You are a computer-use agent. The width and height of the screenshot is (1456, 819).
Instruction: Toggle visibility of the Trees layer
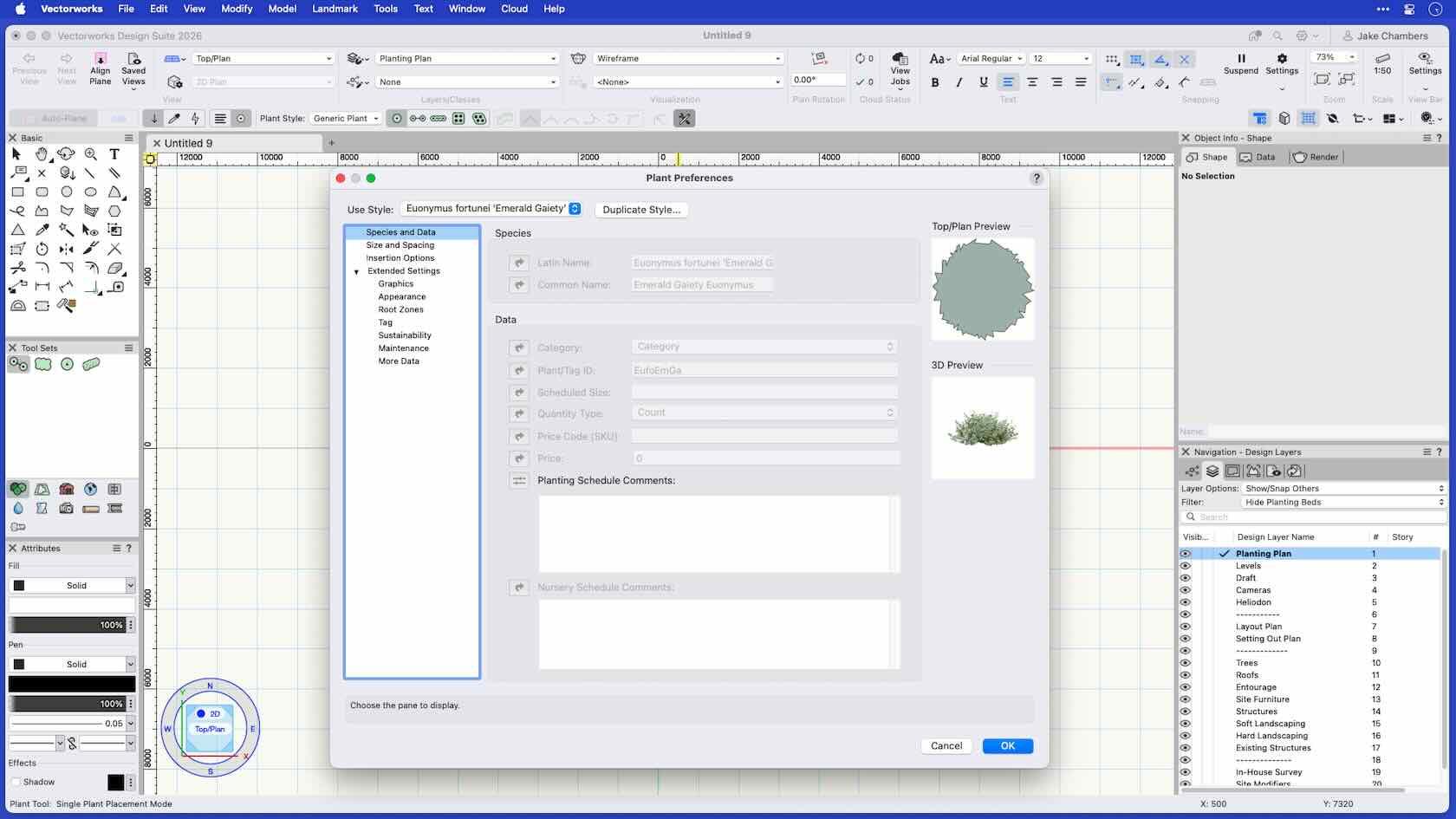[1186, 663]
